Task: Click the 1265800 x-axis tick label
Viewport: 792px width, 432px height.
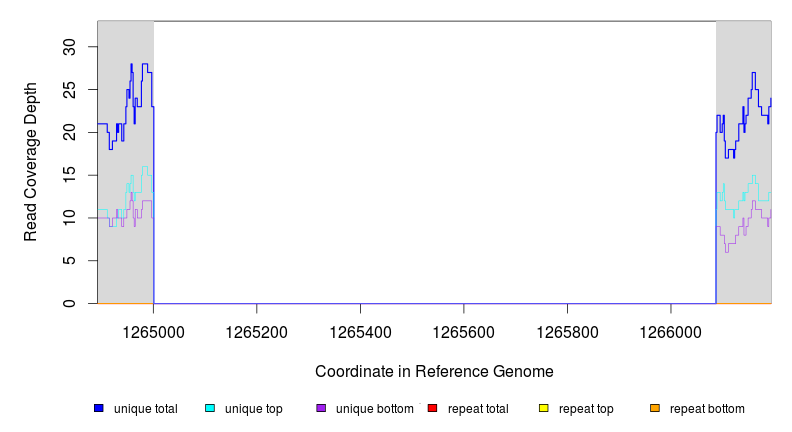Action: (x=567, y=331)
